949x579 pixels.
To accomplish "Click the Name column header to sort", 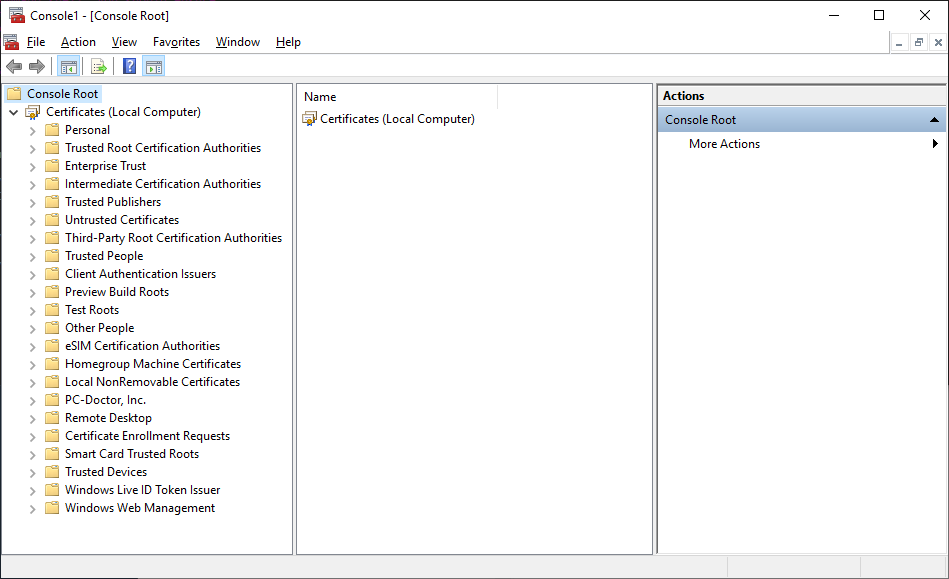I will click(319, 96).
